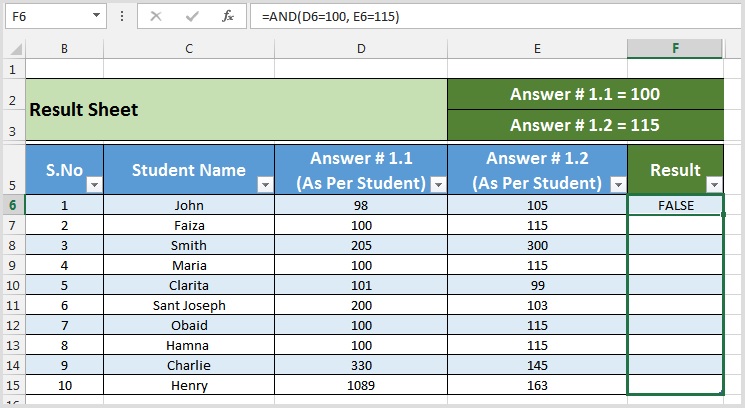
Task: Select column C header
Action: point(189,49)
